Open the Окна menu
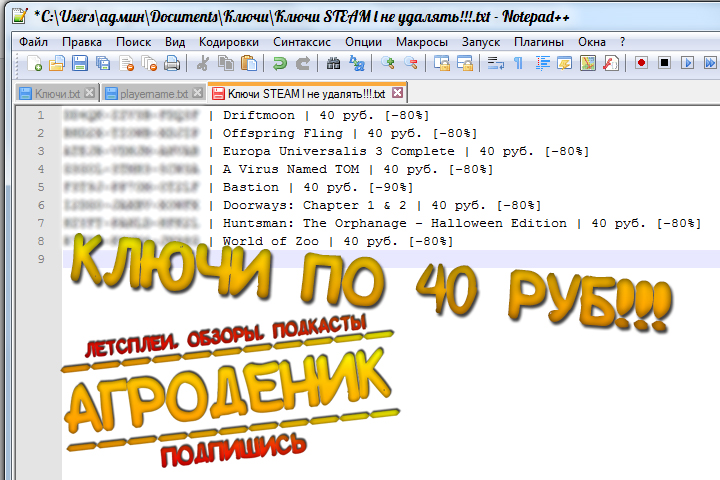Image resolution: width=720 pixels, height=480 pixels. click(591, 42)
